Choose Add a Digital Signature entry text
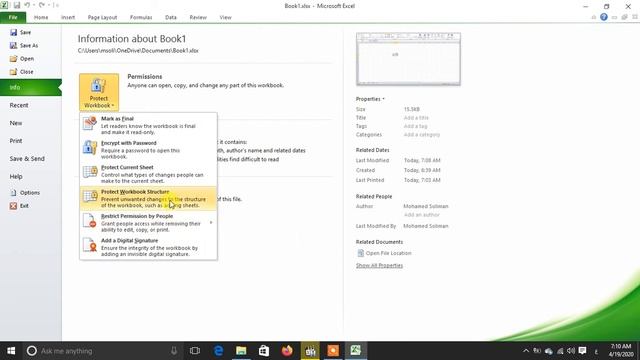640x360 pixels. (129, 241)
